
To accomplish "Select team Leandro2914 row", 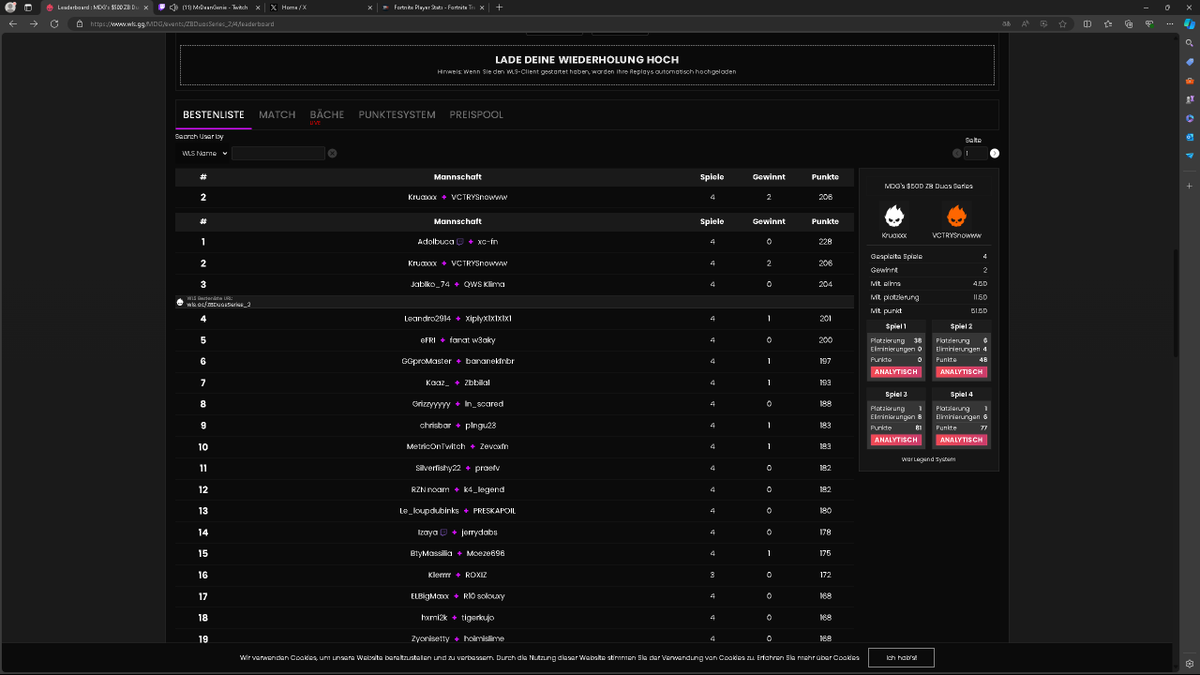I will [515, 318].
